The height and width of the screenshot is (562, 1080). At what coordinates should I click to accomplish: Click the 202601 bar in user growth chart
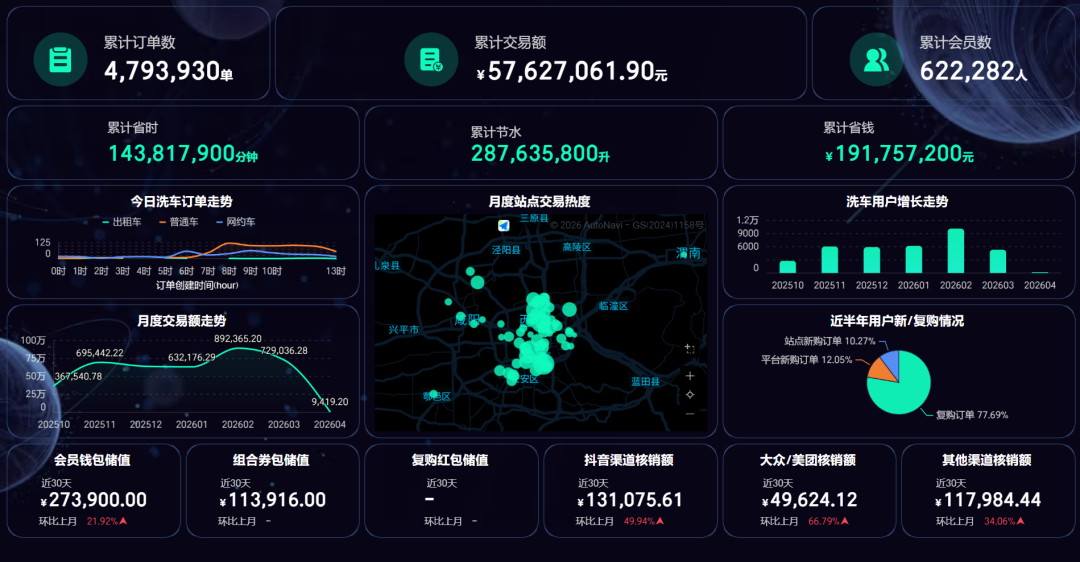[913, 260]
